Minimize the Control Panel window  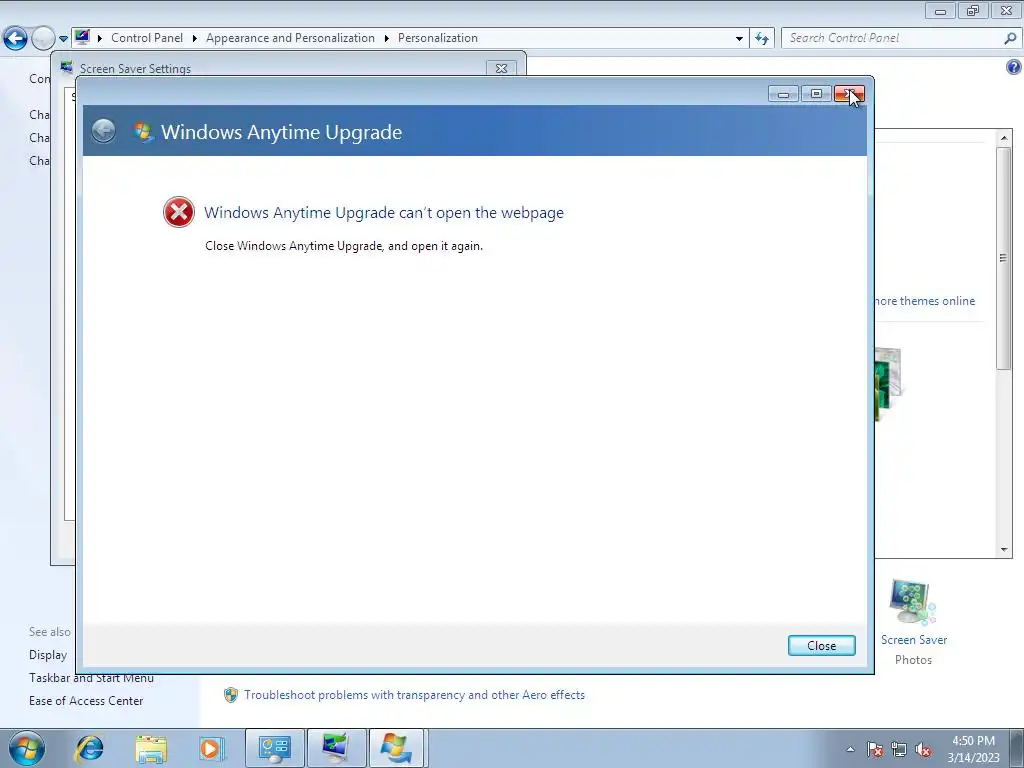940,10
